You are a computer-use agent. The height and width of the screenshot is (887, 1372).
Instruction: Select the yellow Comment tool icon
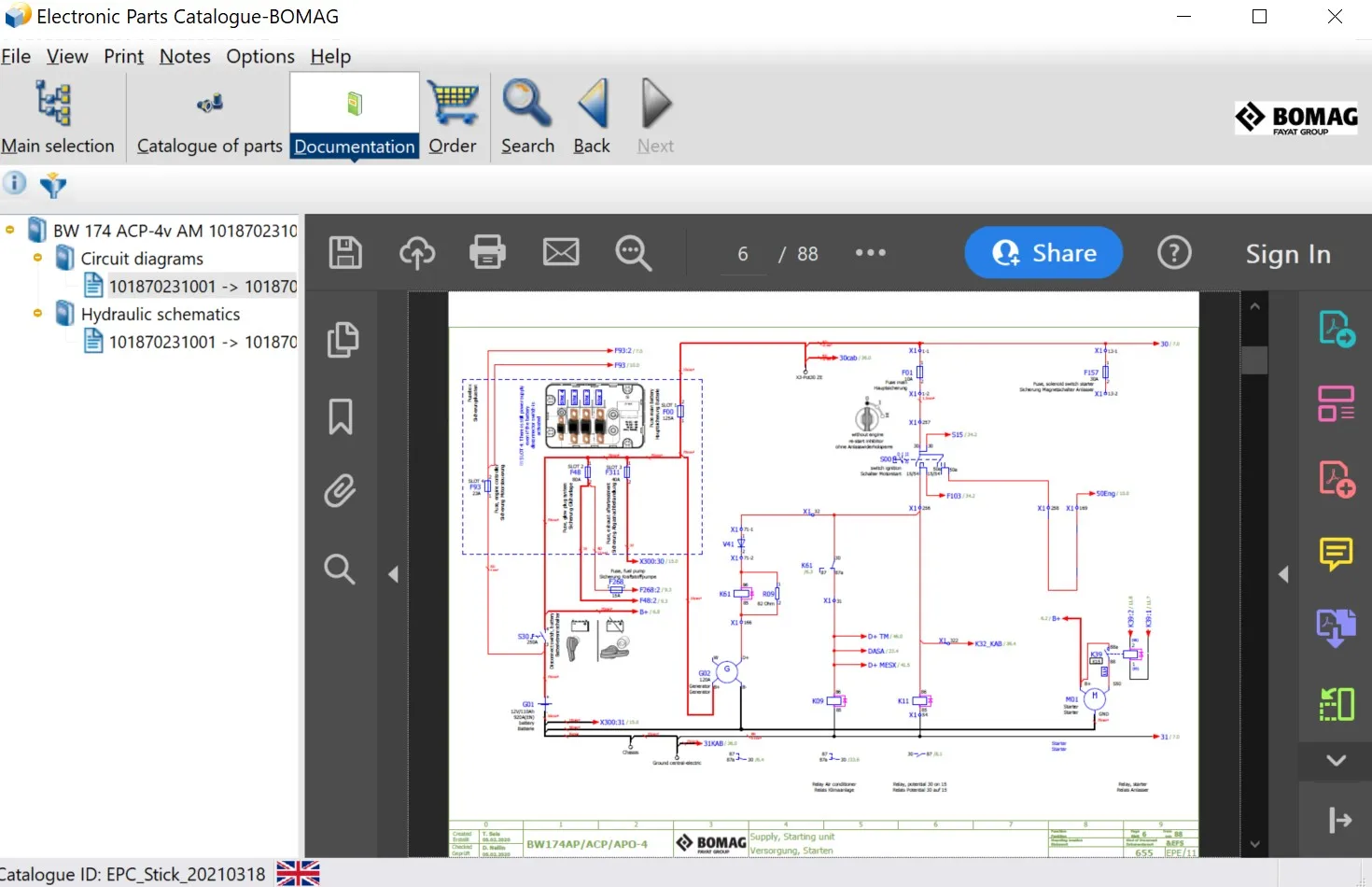pos(1336,554)
